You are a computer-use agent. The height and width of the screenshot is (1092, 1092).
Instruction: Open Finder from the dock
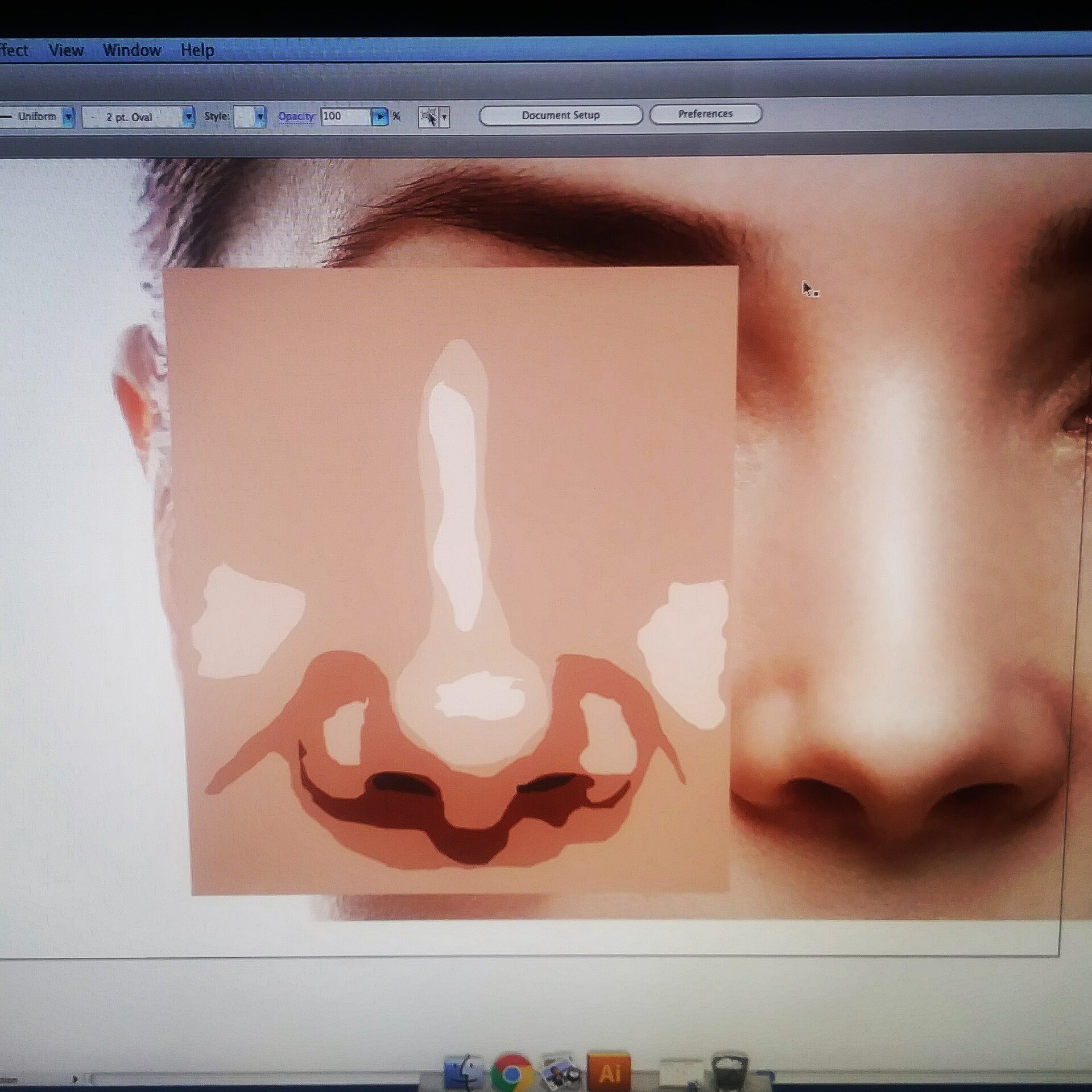[x=464, y=1073]
